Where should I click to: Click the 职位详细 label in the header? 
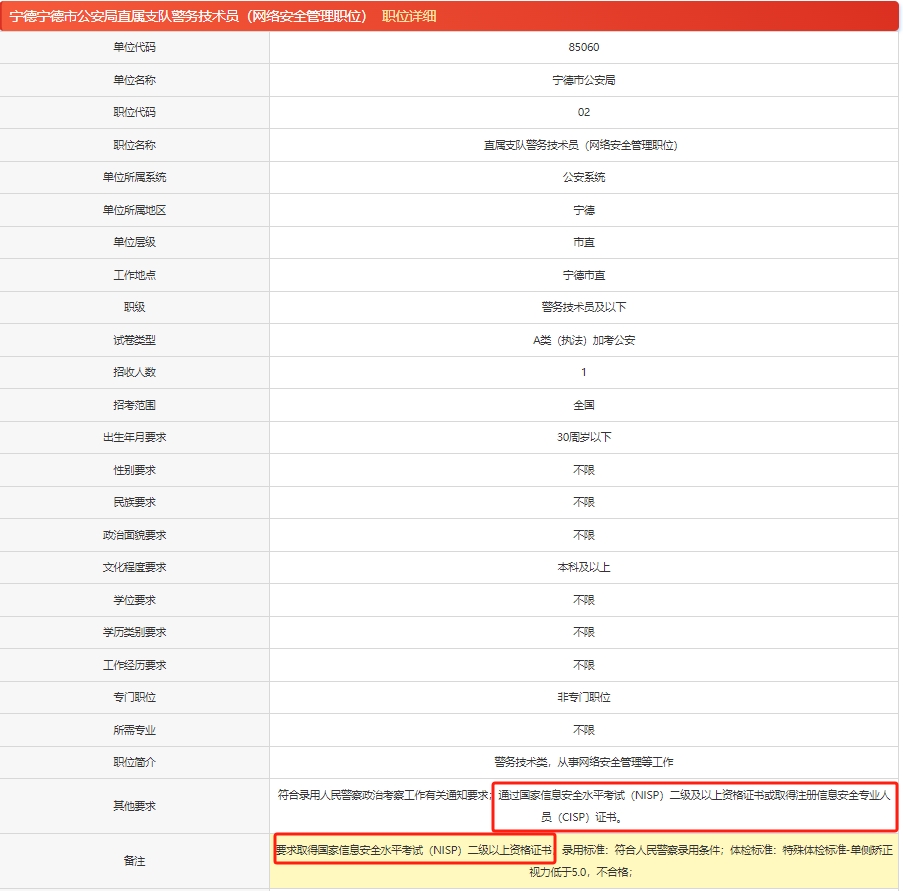[409, 16]
